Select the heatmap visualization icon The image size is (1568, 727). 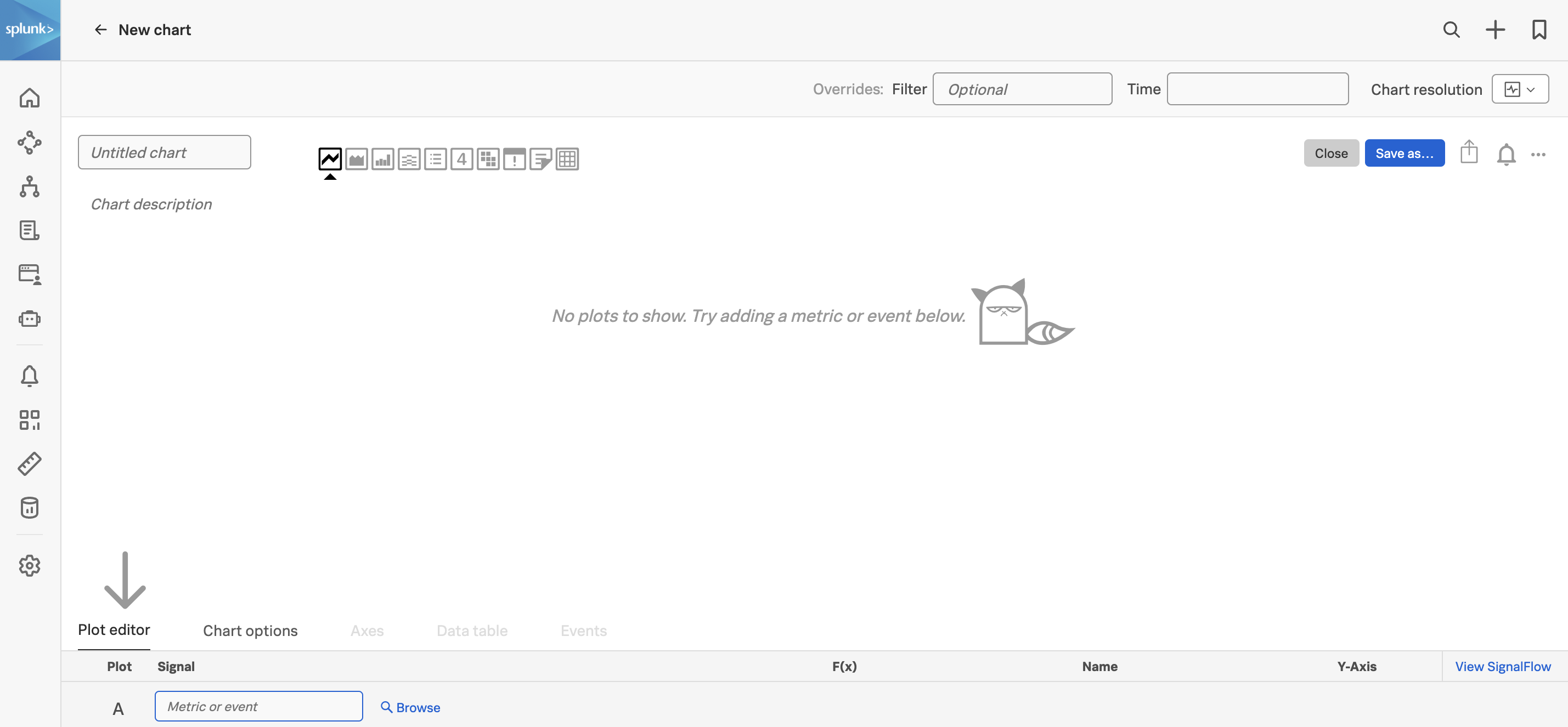pos(487,158)
